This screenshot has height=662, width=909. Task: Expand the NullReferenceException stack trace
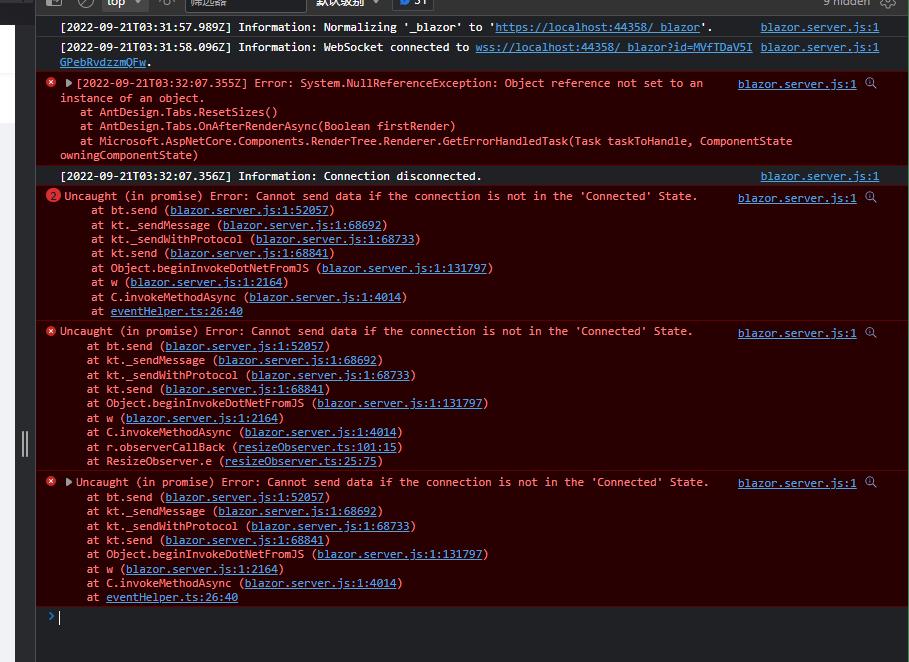point(68,83)
